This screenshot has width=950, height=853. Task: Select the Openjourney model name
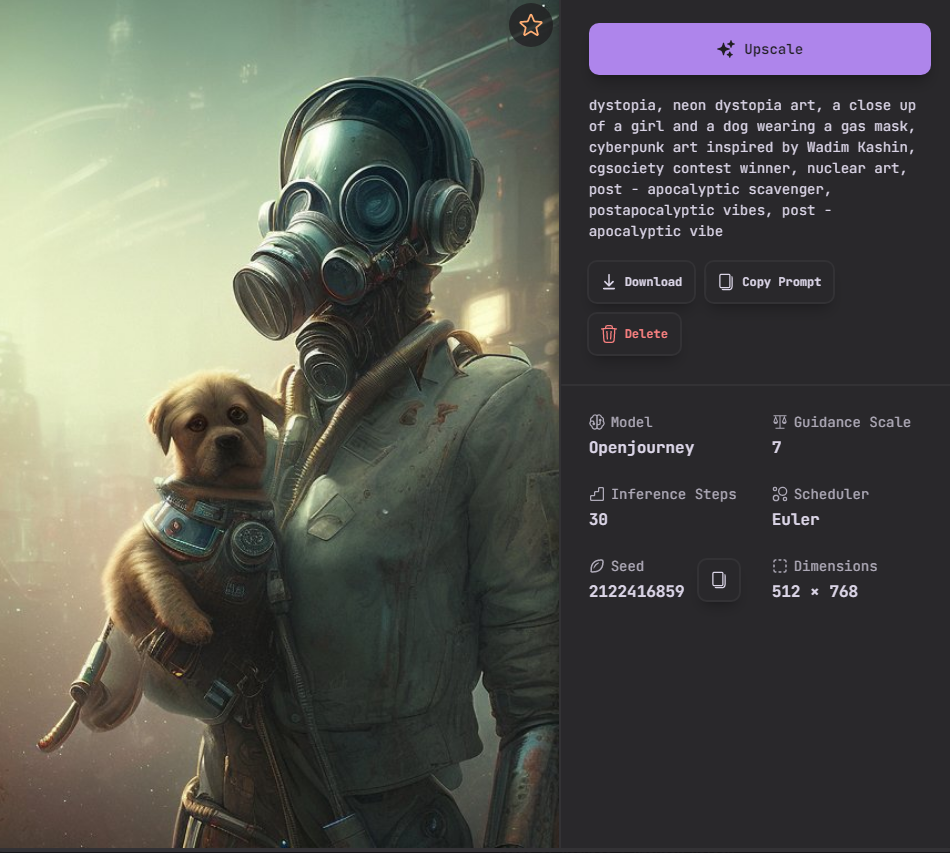pos(641,447)
